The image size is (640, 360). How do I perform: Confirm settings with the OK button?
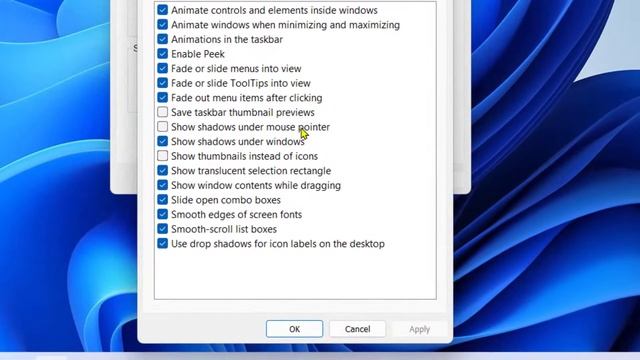[294, 329]
